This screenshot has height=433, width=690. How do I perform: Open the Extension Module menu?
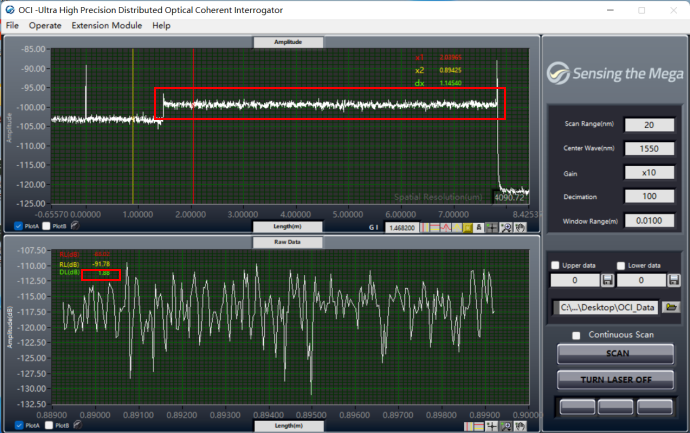point(106,25)
